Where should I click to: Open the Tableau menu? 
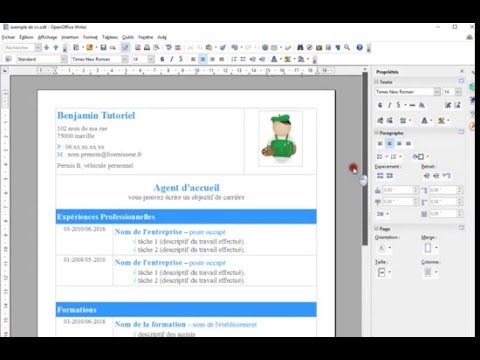tap(110, 37)
